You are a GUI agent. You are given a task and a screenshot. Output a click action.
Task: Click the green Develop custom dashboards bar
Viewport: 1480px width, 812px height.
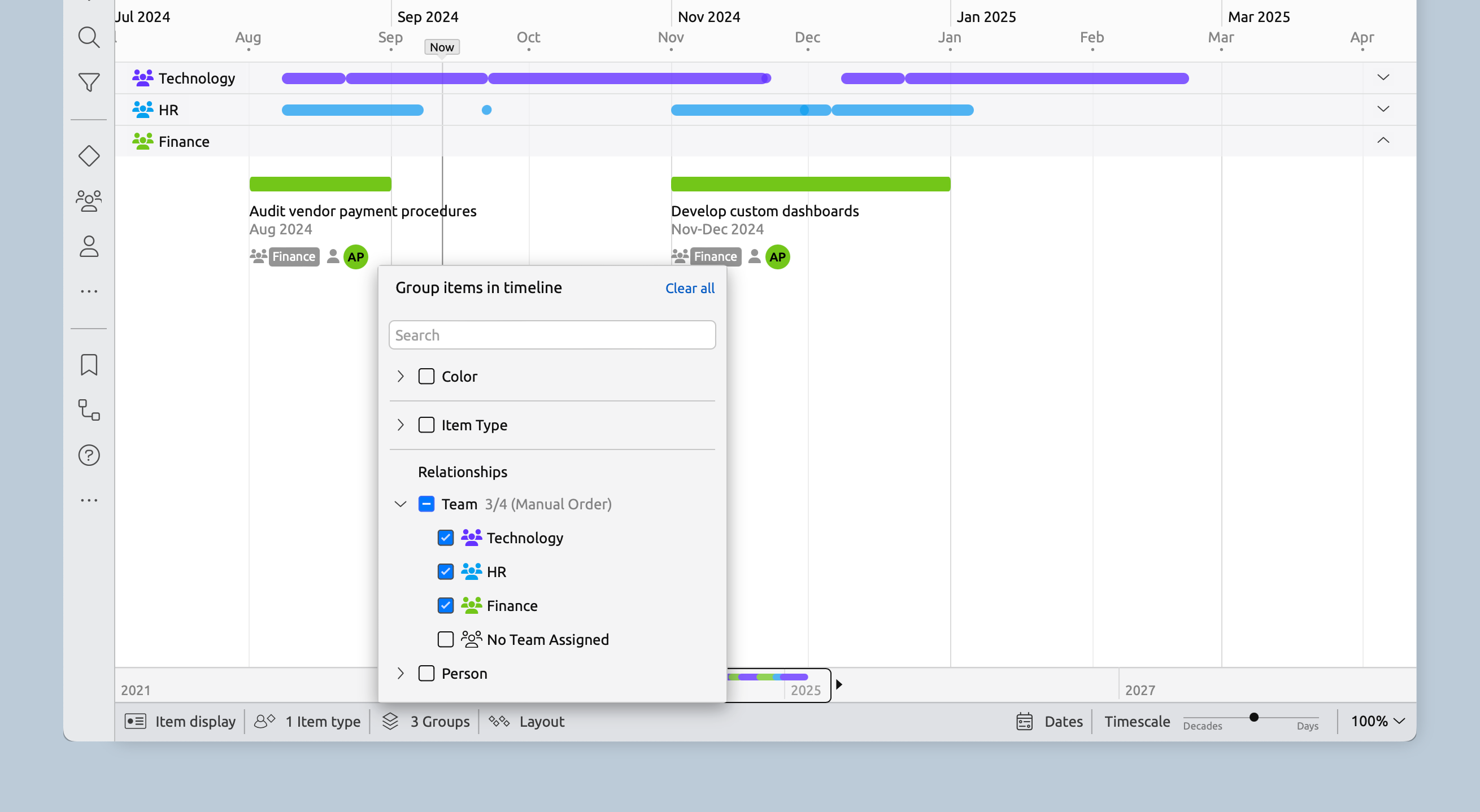coord(811,184)
